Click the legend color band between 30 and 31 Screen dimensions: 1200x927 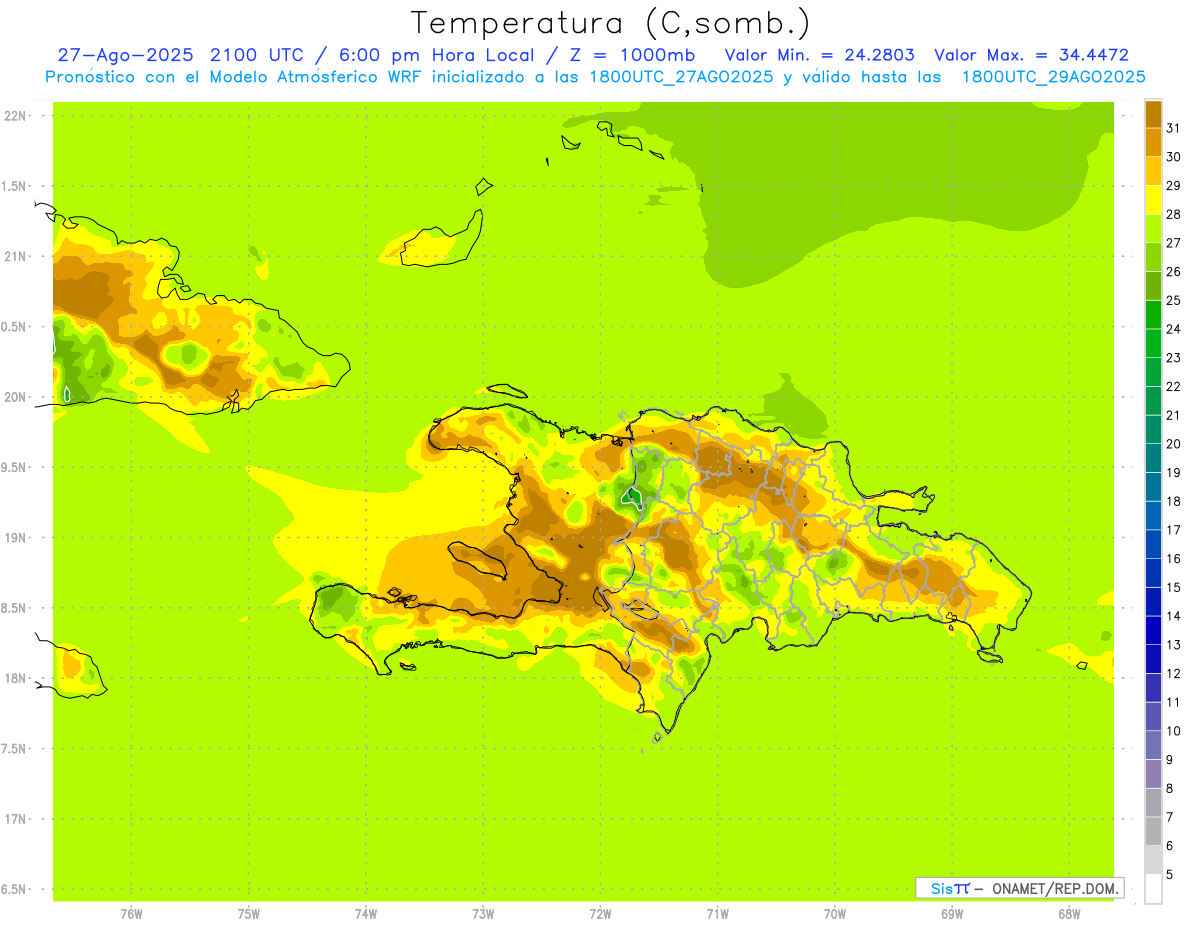coord(1153,142)
